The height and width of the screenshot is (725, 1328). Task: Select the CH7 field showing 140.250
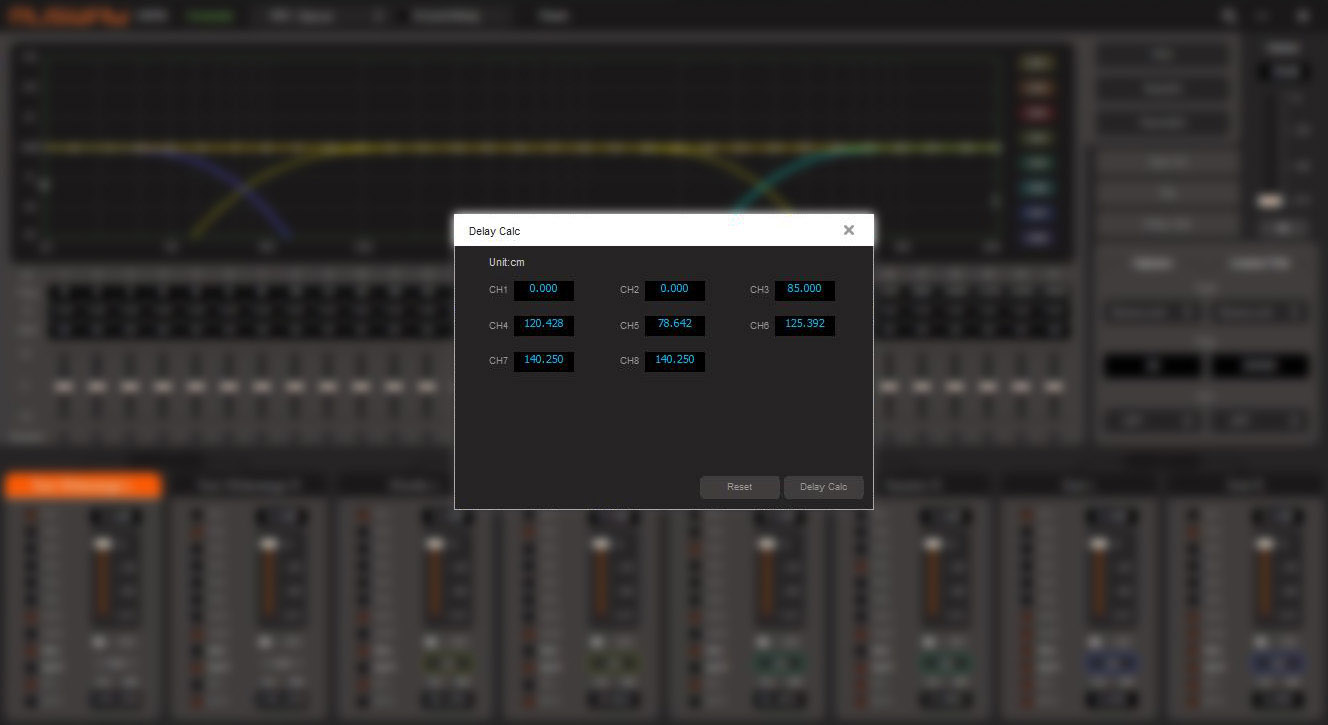[x=544, y=360]
